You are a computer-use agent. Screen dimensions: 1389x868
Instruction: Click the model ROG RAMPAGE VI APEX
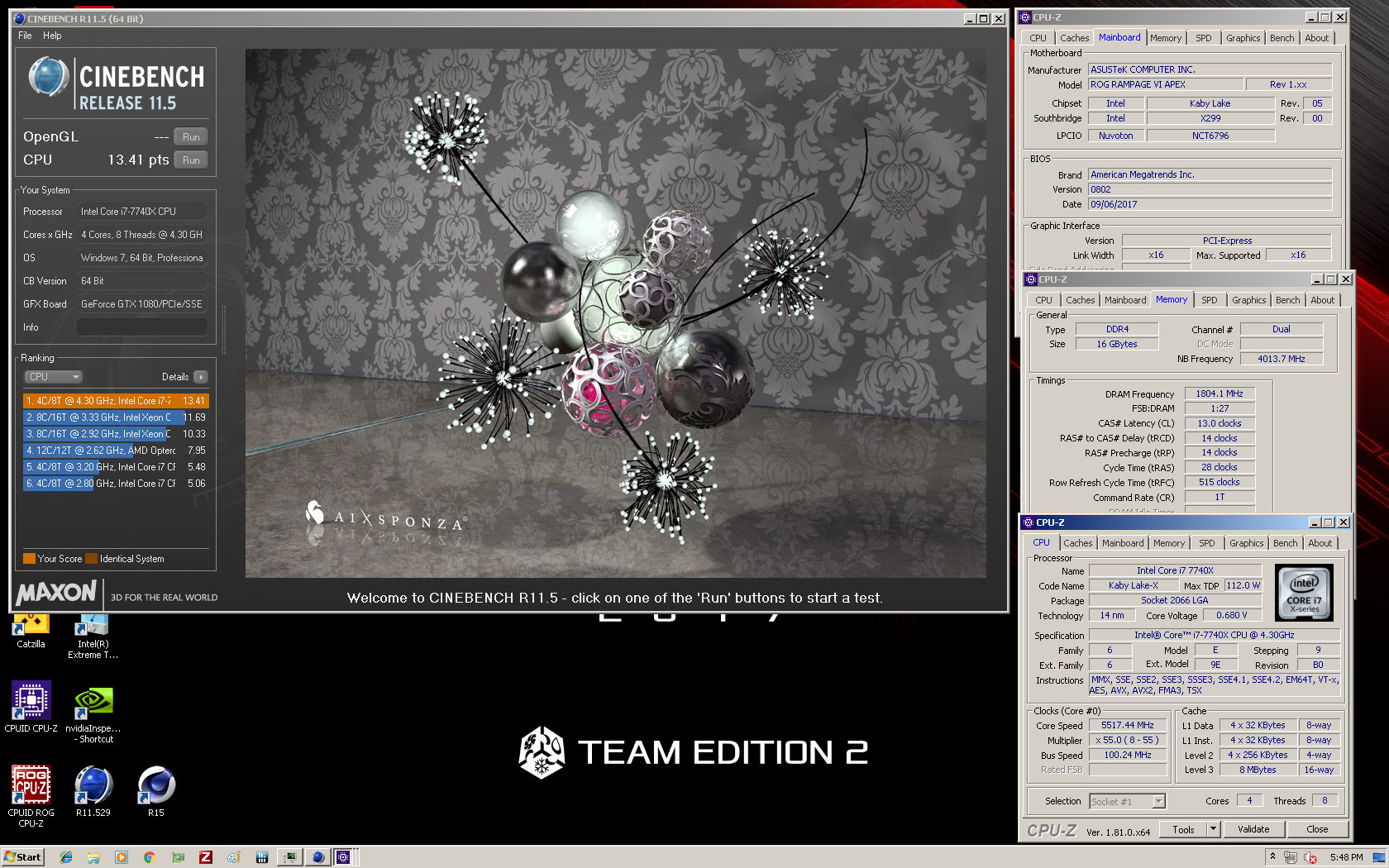1166,84
